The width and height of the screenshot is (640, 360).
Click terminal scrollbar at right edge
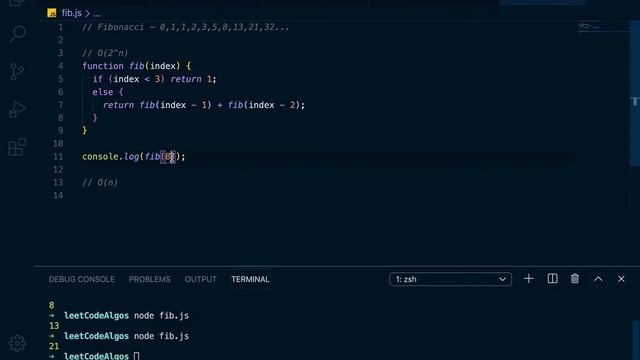636,340
